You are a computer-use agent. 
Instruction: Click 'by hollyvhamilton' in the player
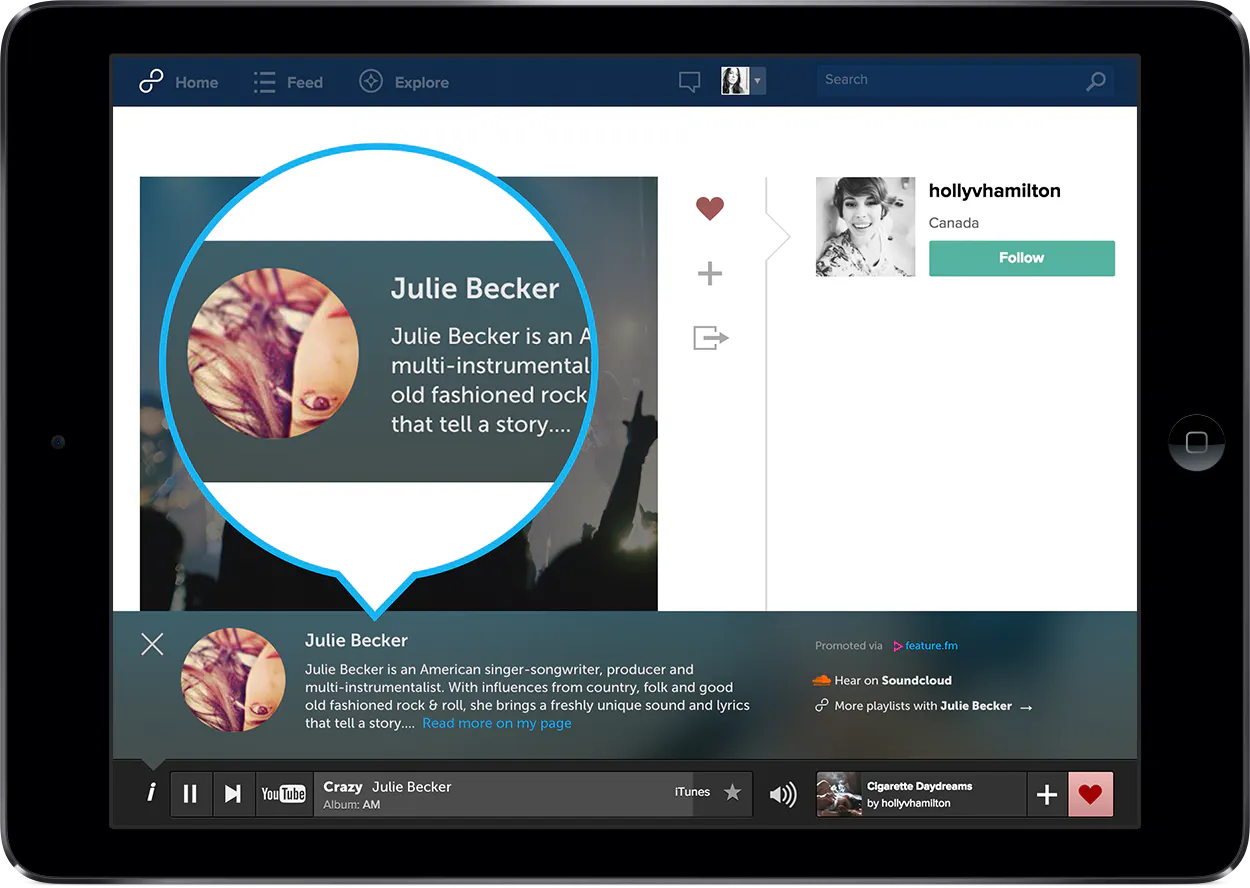[908, 803]
